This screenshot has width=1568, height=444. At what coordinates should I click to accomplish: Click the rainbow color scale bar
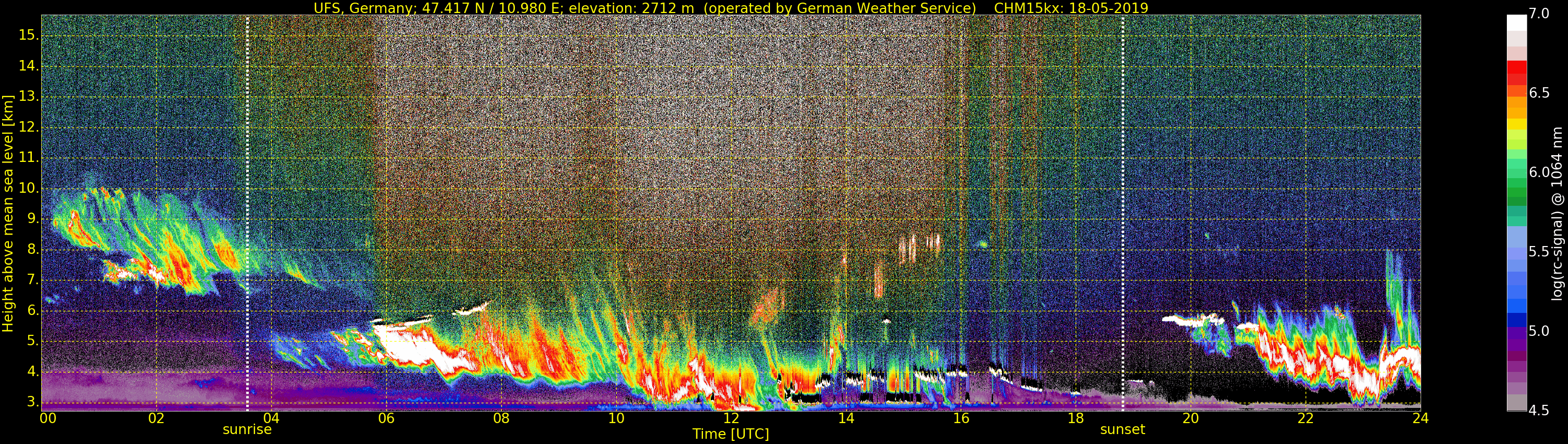(x=1516, y=213)
